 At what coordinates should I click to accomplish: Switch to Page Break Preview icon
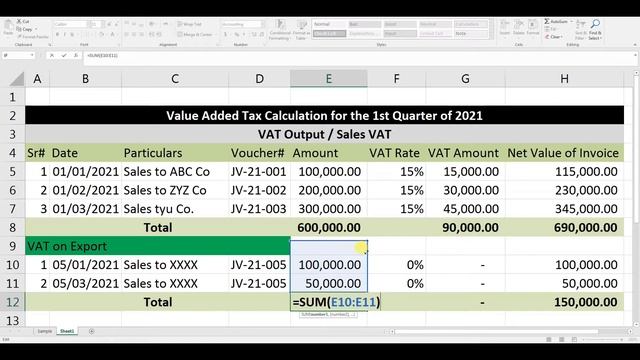(x=574, y=339)
